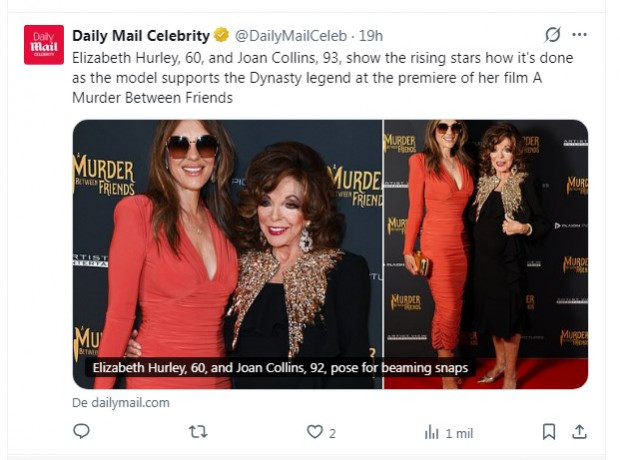This screenshot has height=460, width=620.
Task: Click the 1 mil views count
Action: click(x=459, y=433)
